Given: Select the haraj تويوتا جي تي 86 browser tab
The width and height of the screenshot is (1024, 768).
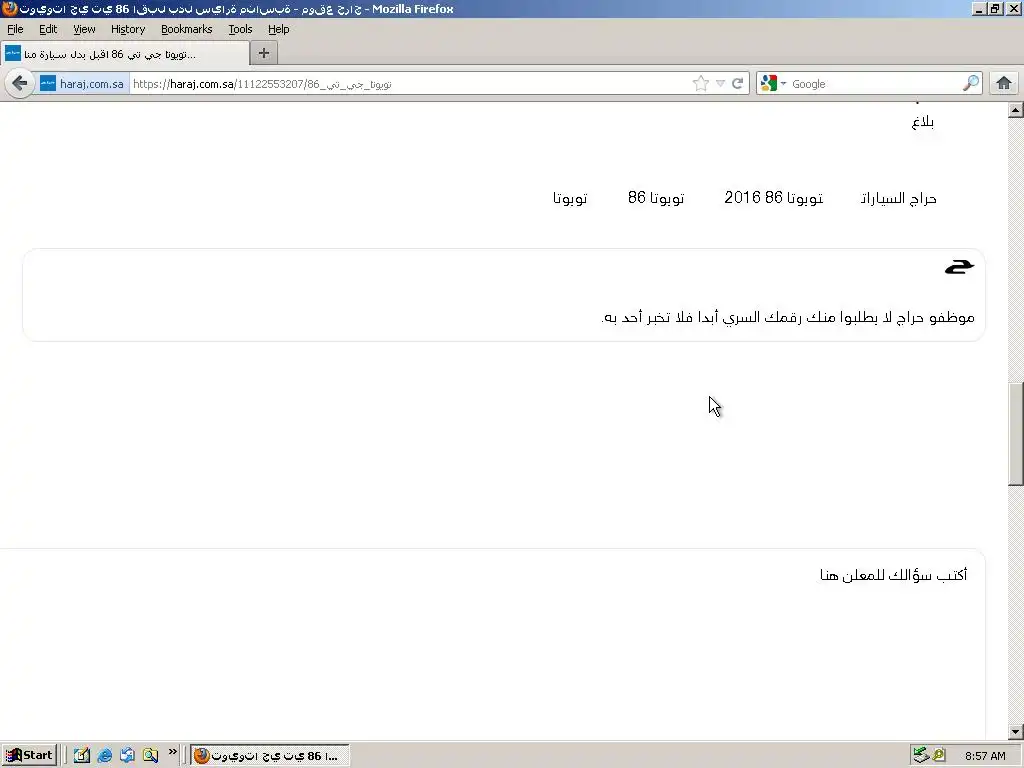Looking at the screenshot, I should (124, 54).
